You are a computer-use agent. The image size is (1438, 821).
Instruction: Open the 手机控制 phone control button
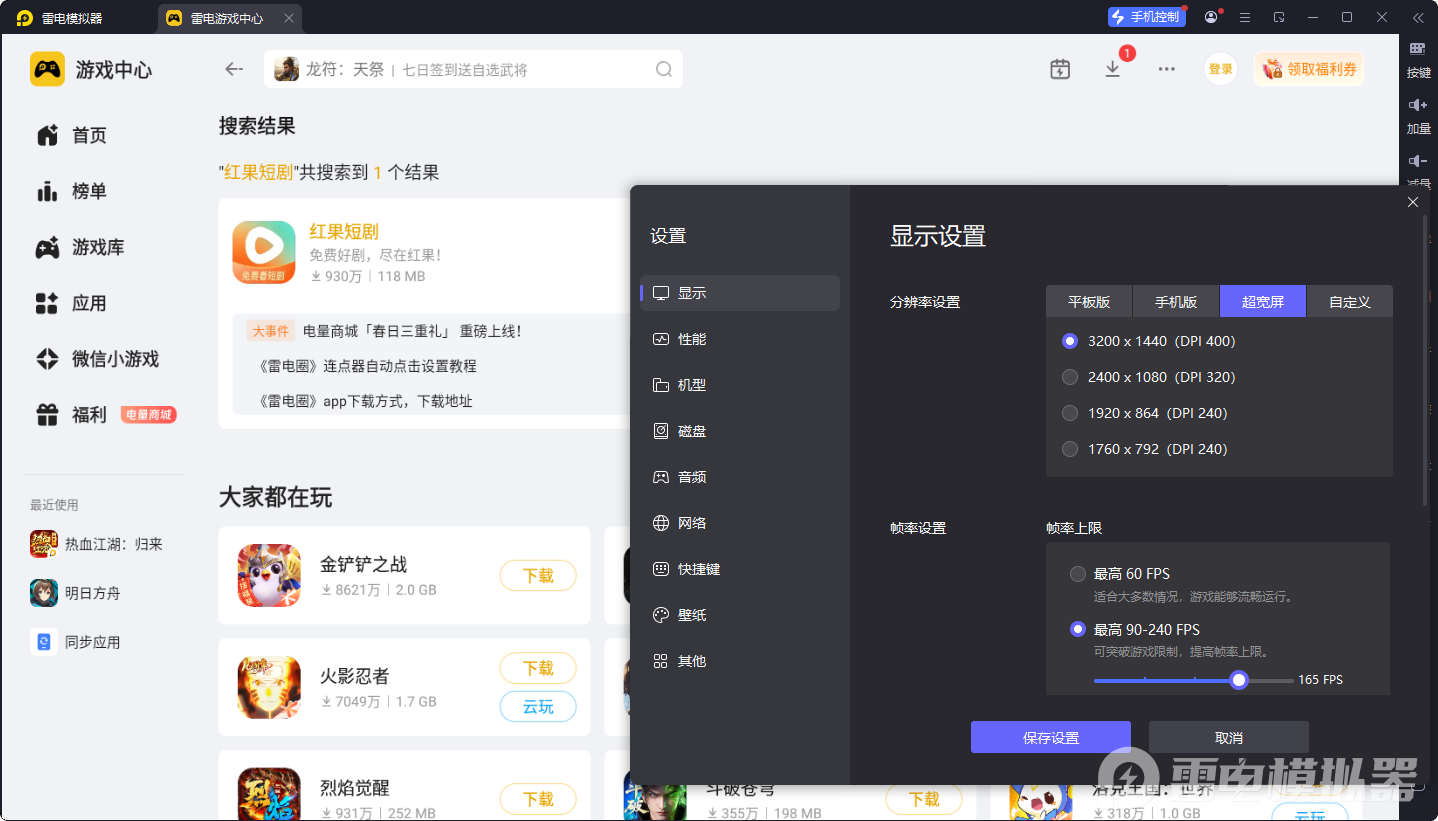click(1145, 17)
